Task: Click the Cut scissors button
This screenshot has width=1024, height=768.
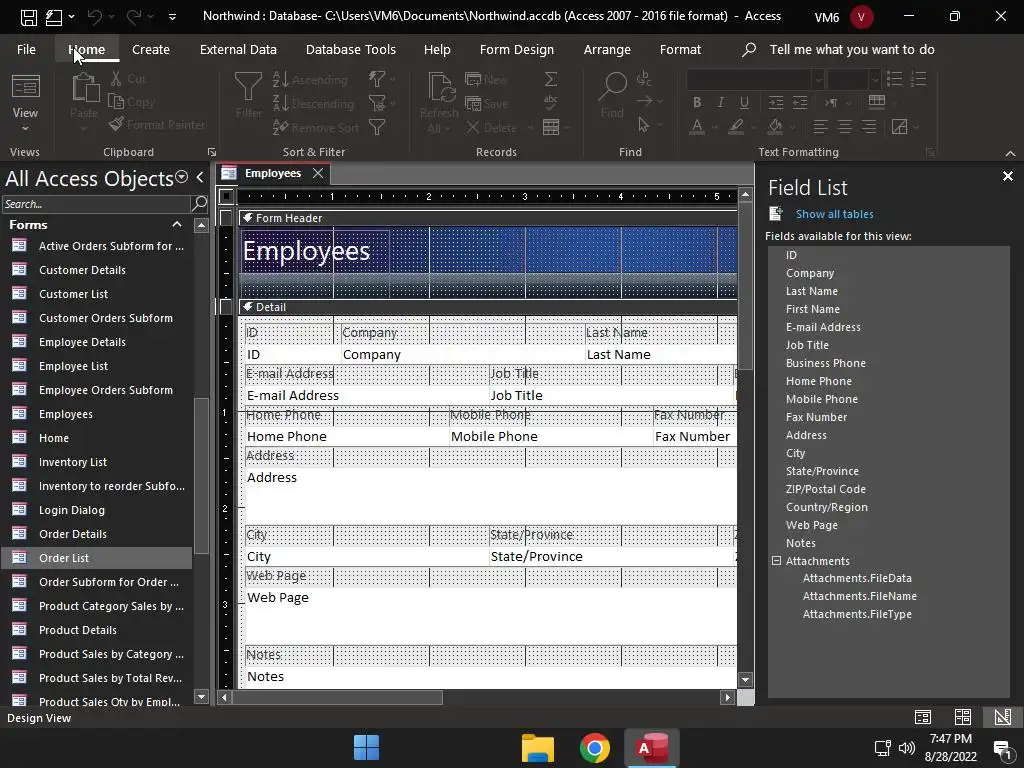Action: point(128,79)
